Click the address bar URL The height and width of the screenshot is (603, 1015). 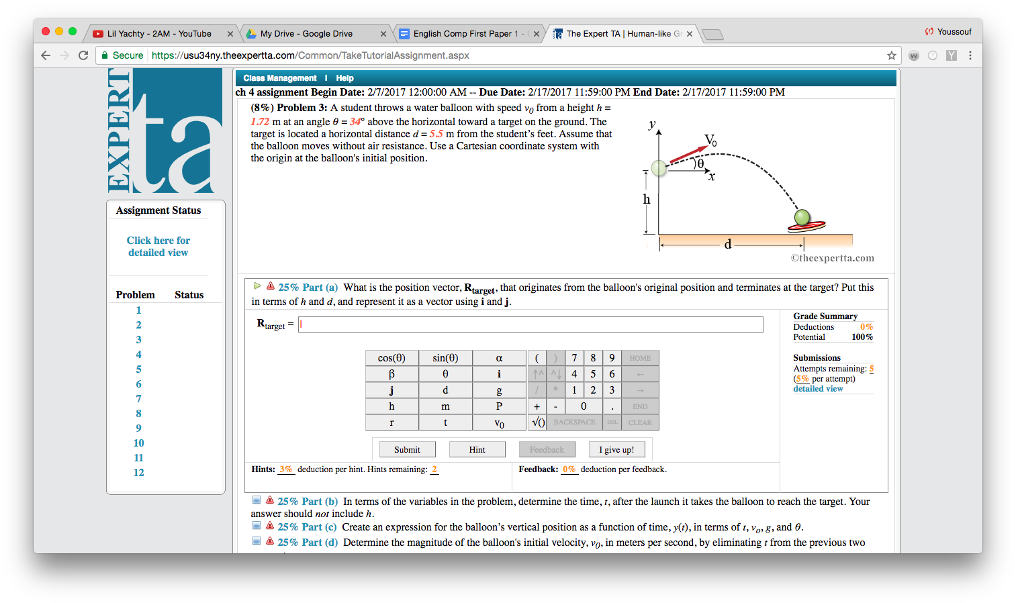tap(310, 56)
